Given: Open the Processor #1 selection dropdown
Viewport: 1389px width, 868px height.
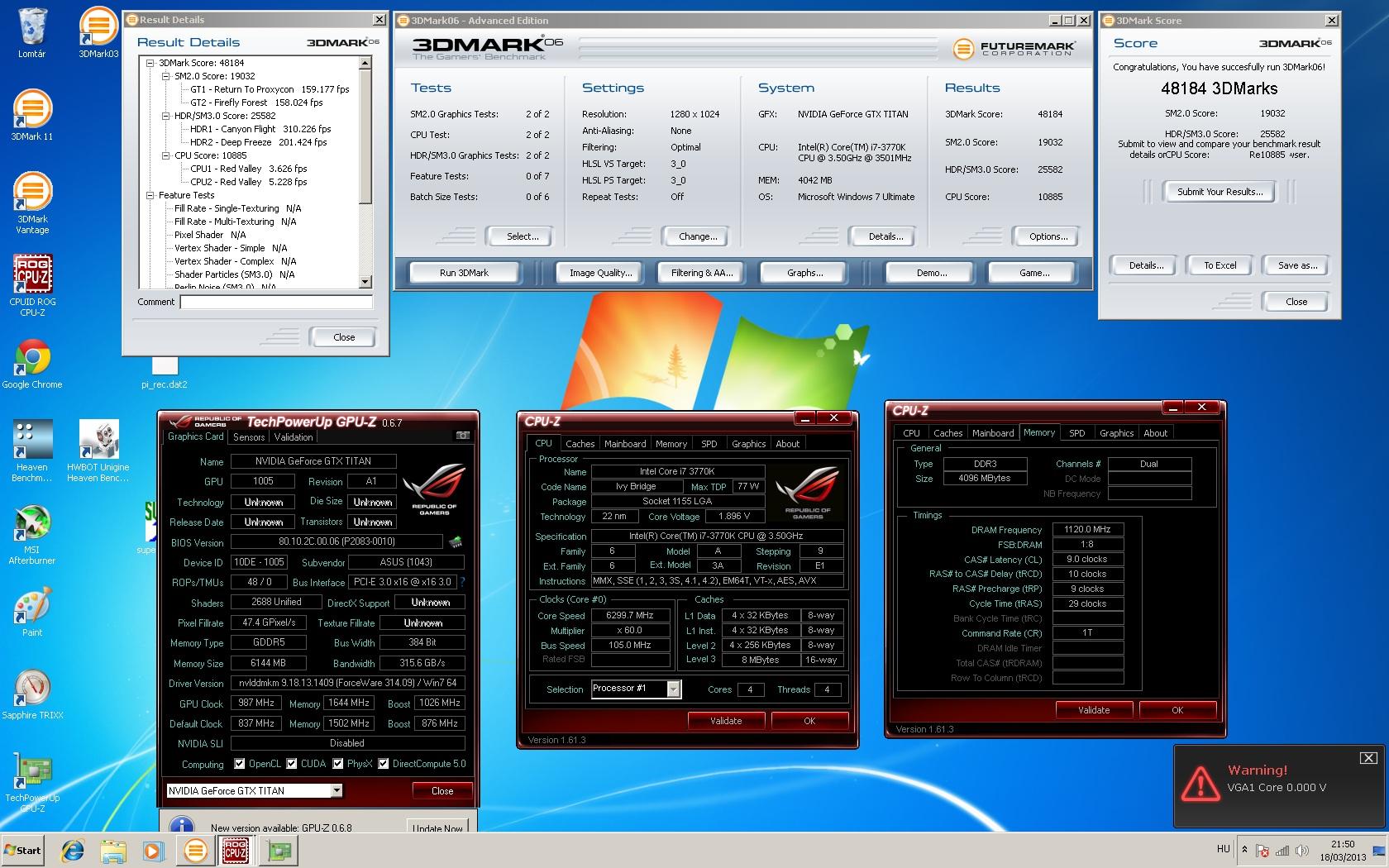Looking at the screenshot, I should click(674, 689).
